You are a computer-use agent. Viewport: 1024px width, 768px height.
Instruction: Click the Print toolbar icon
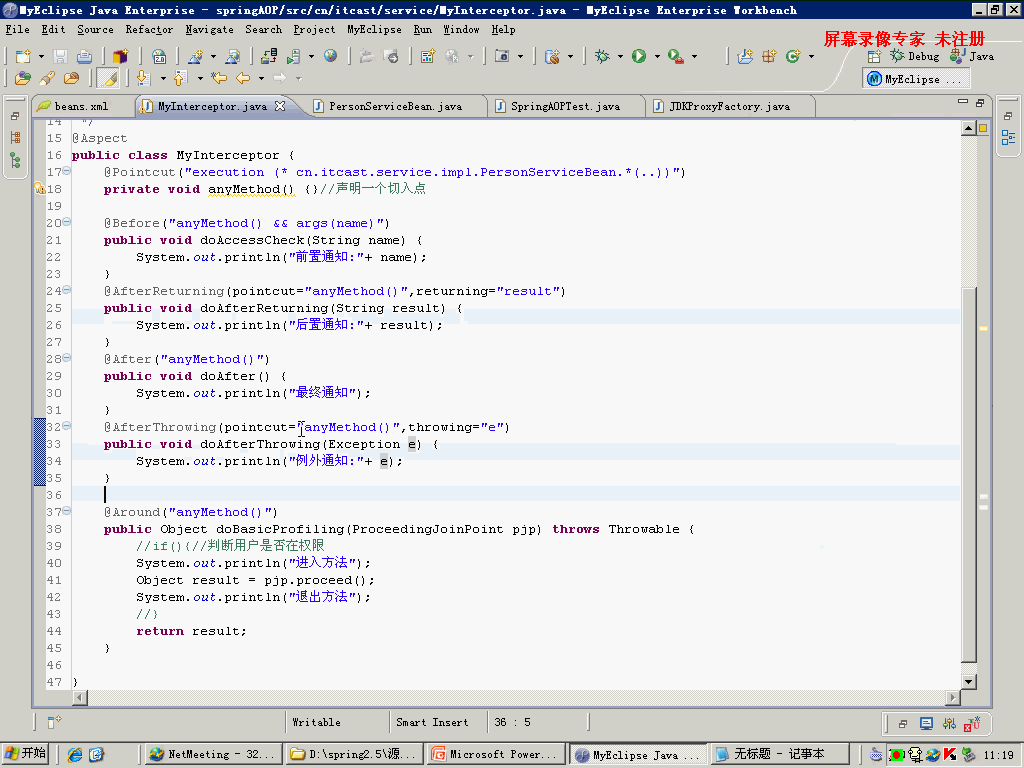click(84, 56)
